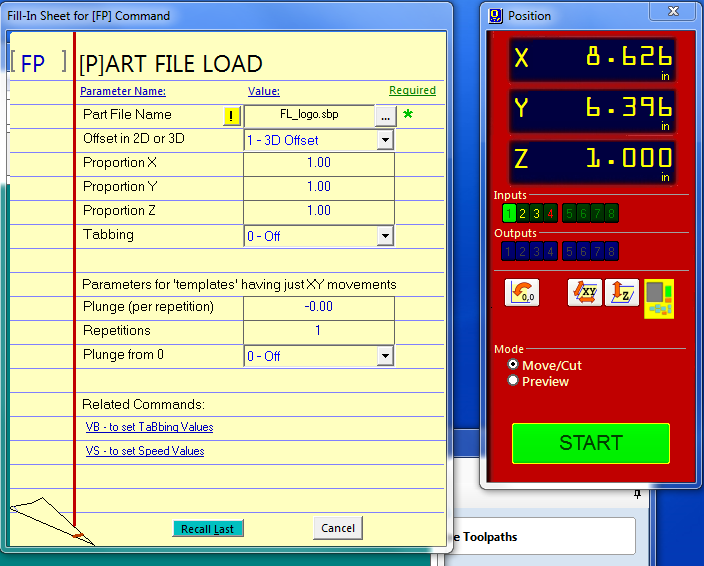
Task: Toggle Output 7 indicator
Action: (x=597, y=251)
